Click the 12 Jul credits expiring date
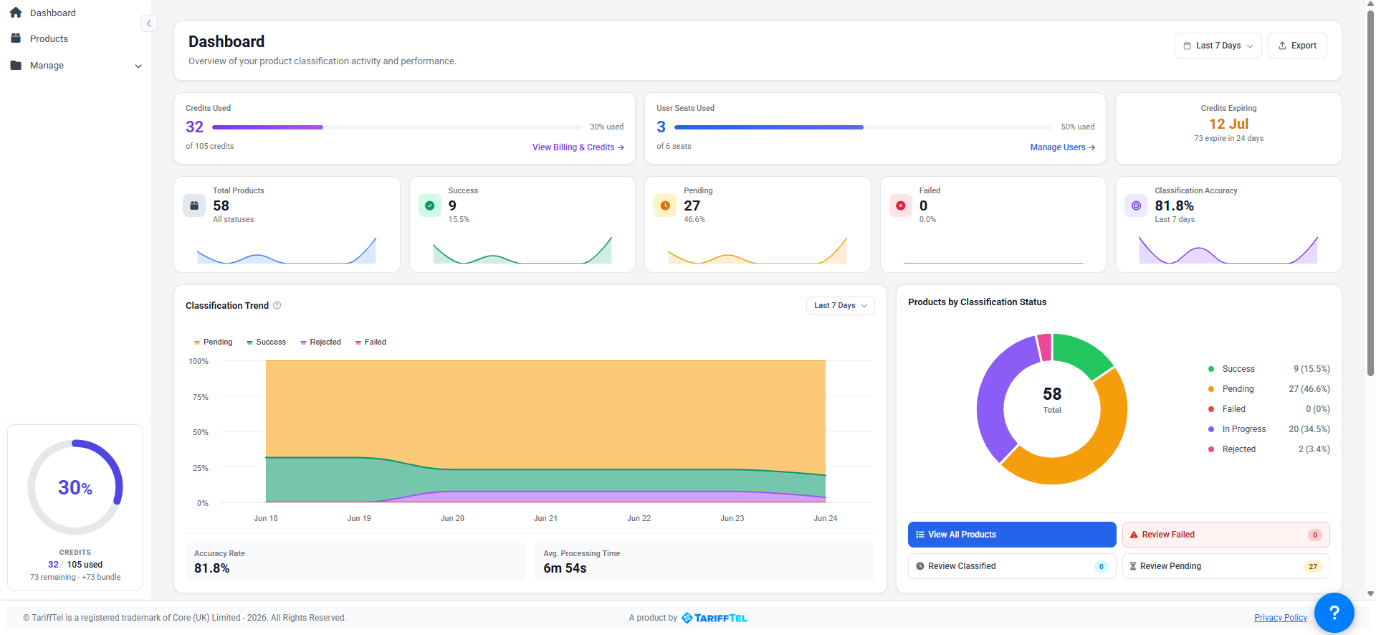 click(1228, 124)
